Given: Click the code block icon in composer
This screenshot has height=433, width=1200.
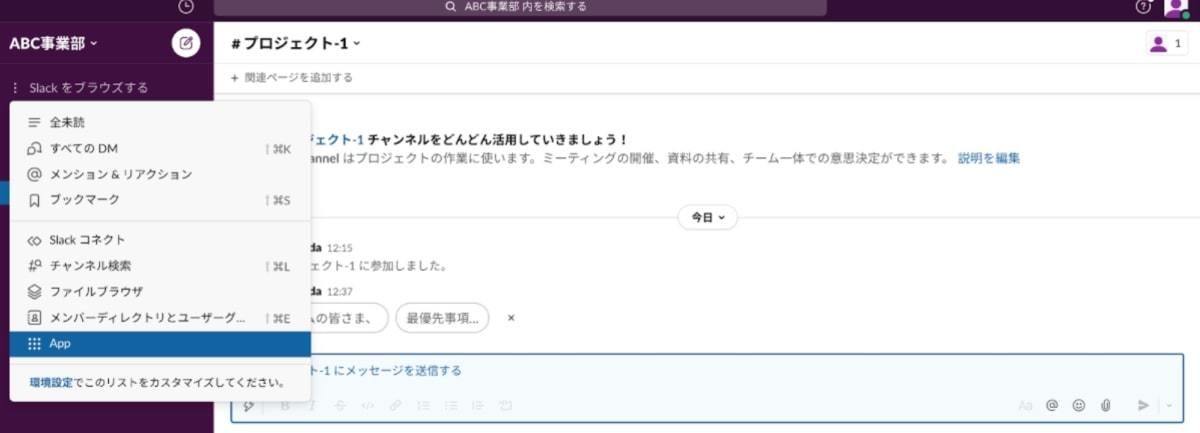Looking at the screenshot, I should (505, 406).
